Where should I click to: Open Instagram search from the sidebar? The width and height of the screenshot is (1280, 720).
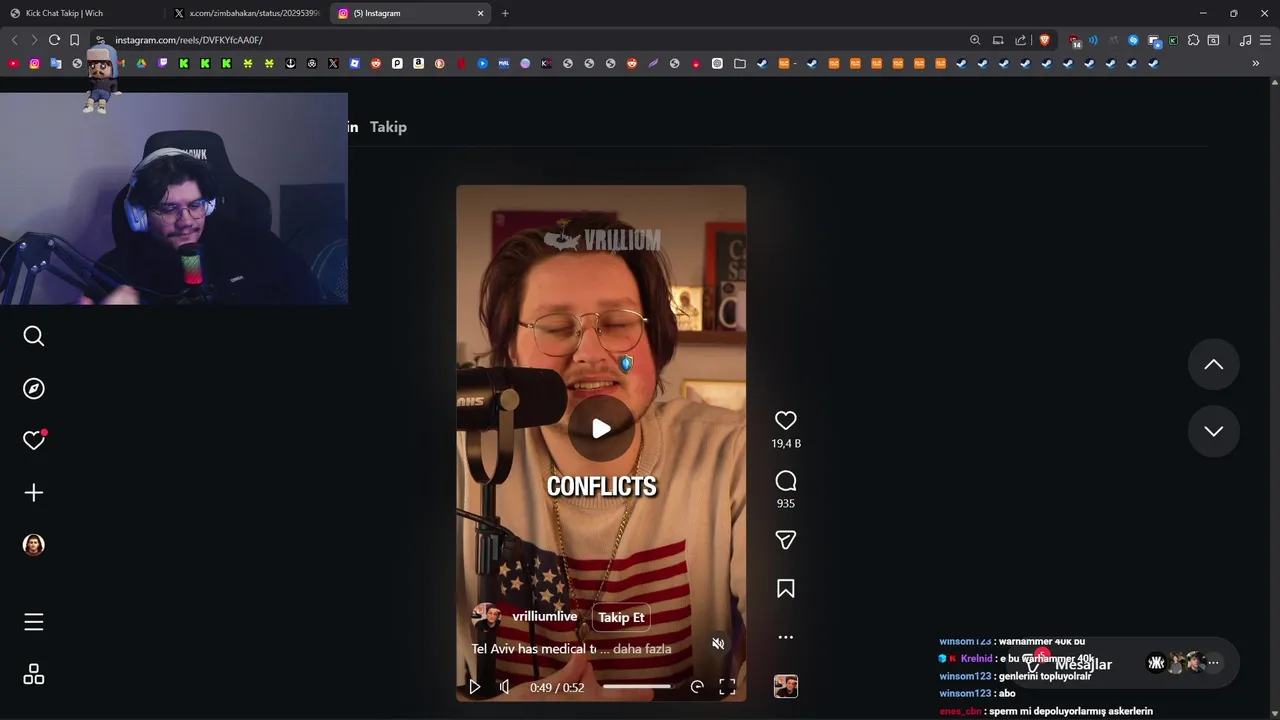[x=34, y=336]
